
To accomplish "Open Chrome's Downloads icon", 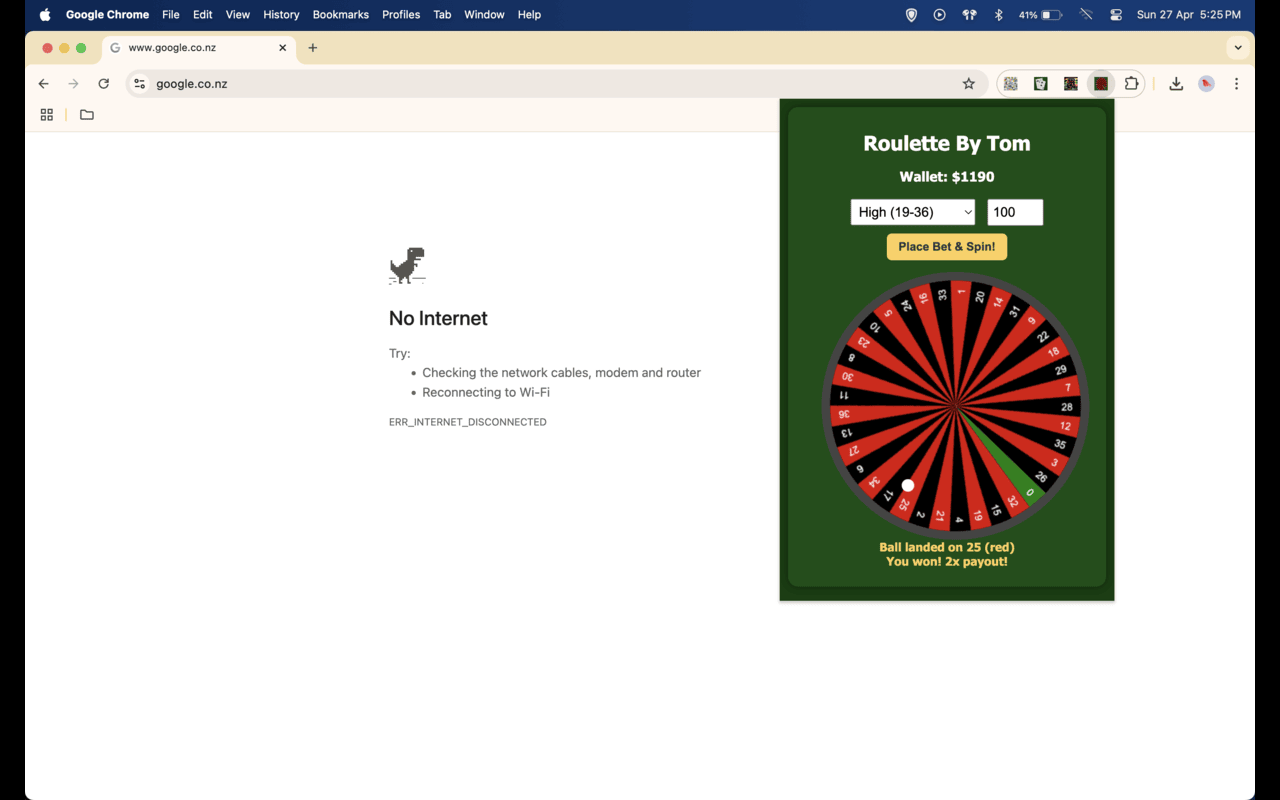I will click(1176, 83).
